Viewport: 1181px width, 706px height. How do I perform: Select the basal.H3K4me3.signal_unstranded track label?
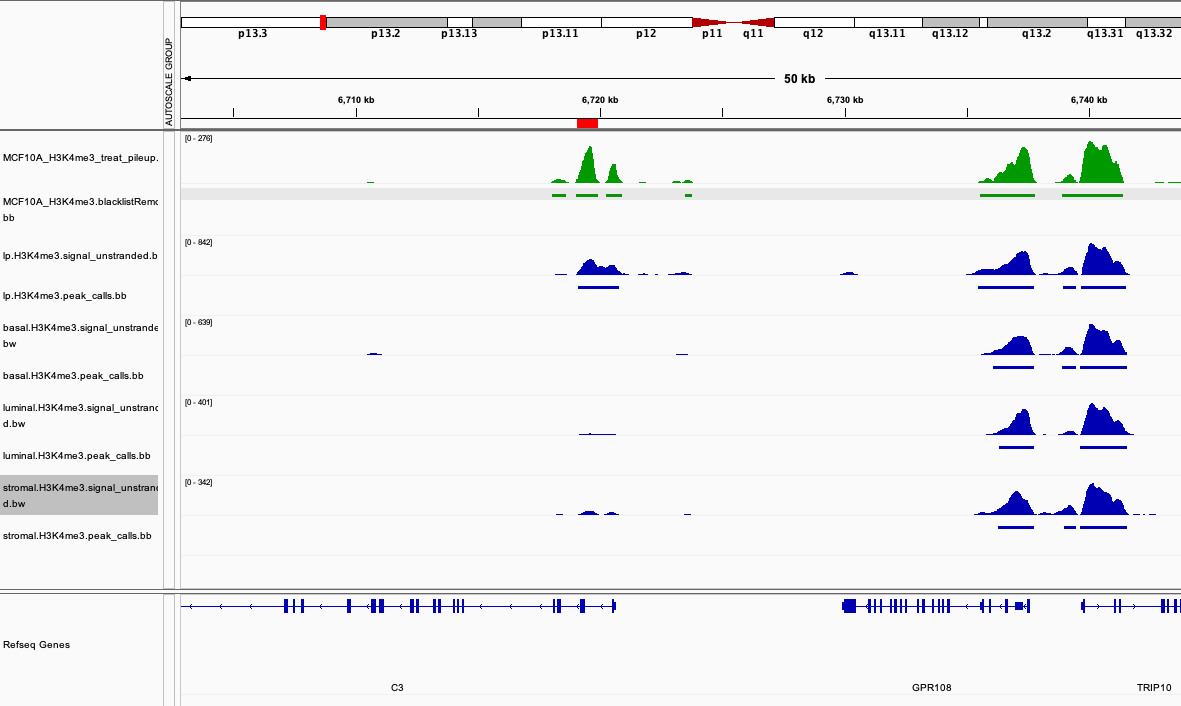tap(80, 335)
